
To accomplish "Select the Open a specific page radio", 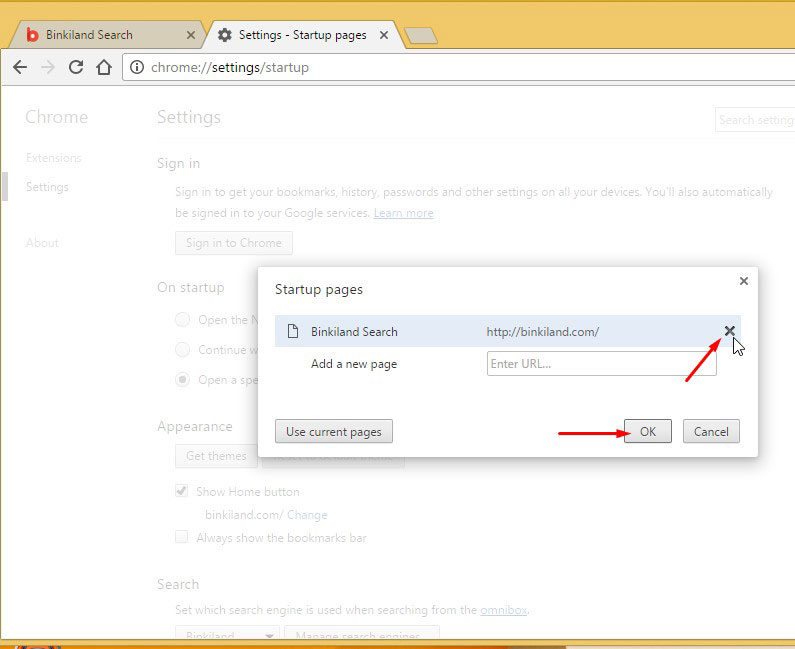I will click(x=183, y=380).
